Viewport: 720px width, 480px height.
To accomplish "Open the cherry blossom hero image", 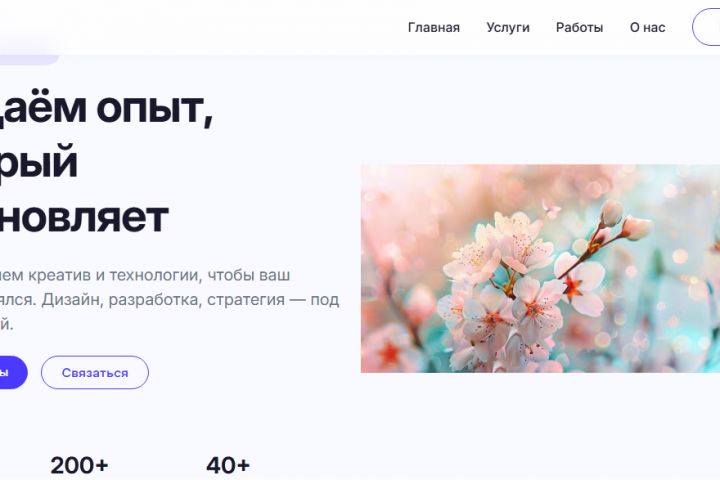I will pos(540,268).
